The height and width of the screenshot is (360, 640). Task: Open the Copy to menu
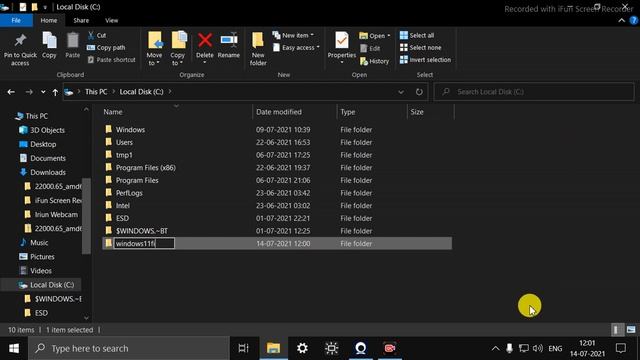tap(178, 49)
